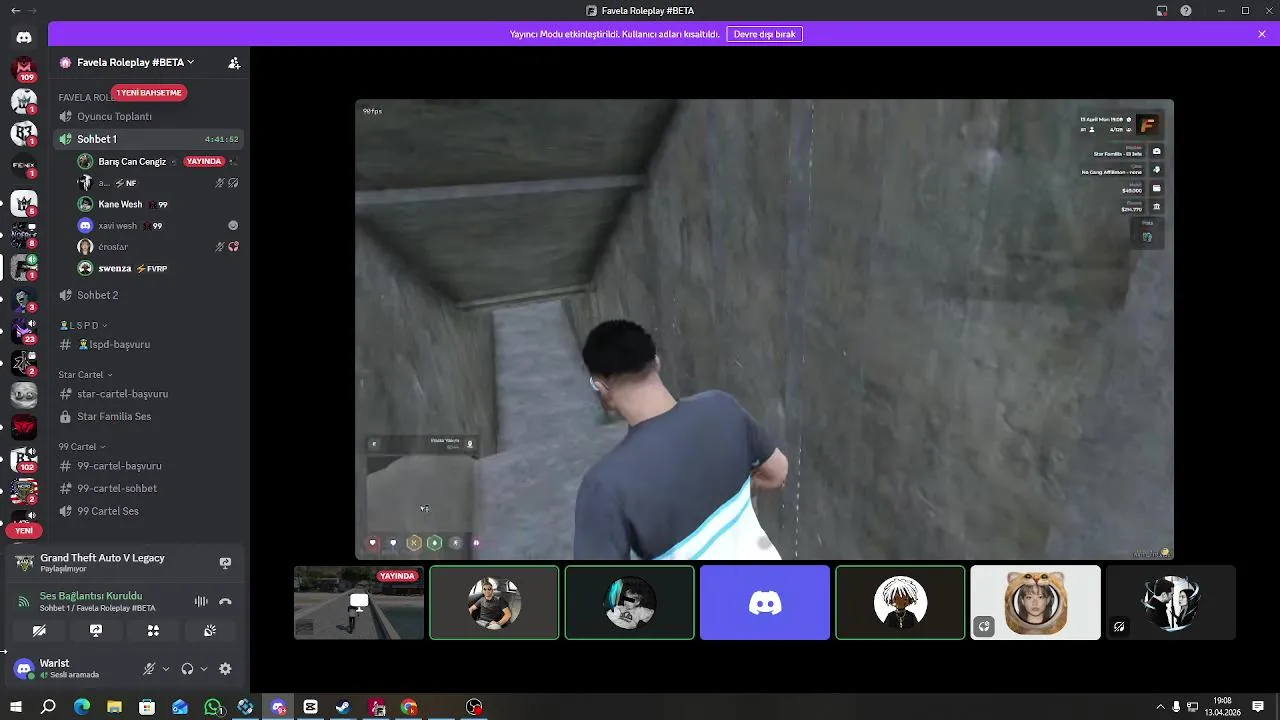The image size is (1280, 720).
Task: Open the FENIX server icon
Action: pos(24,165)
